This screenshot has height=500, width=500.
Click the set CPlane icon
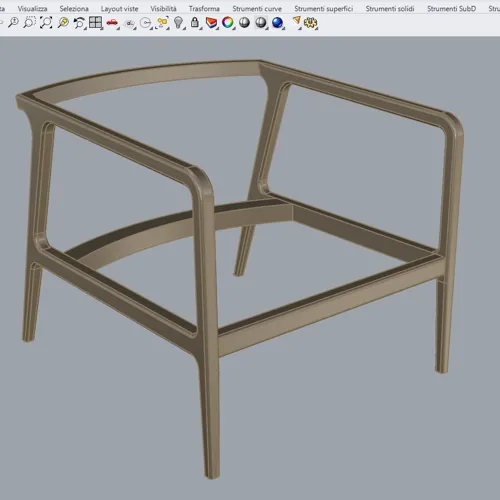coord(129,23)
